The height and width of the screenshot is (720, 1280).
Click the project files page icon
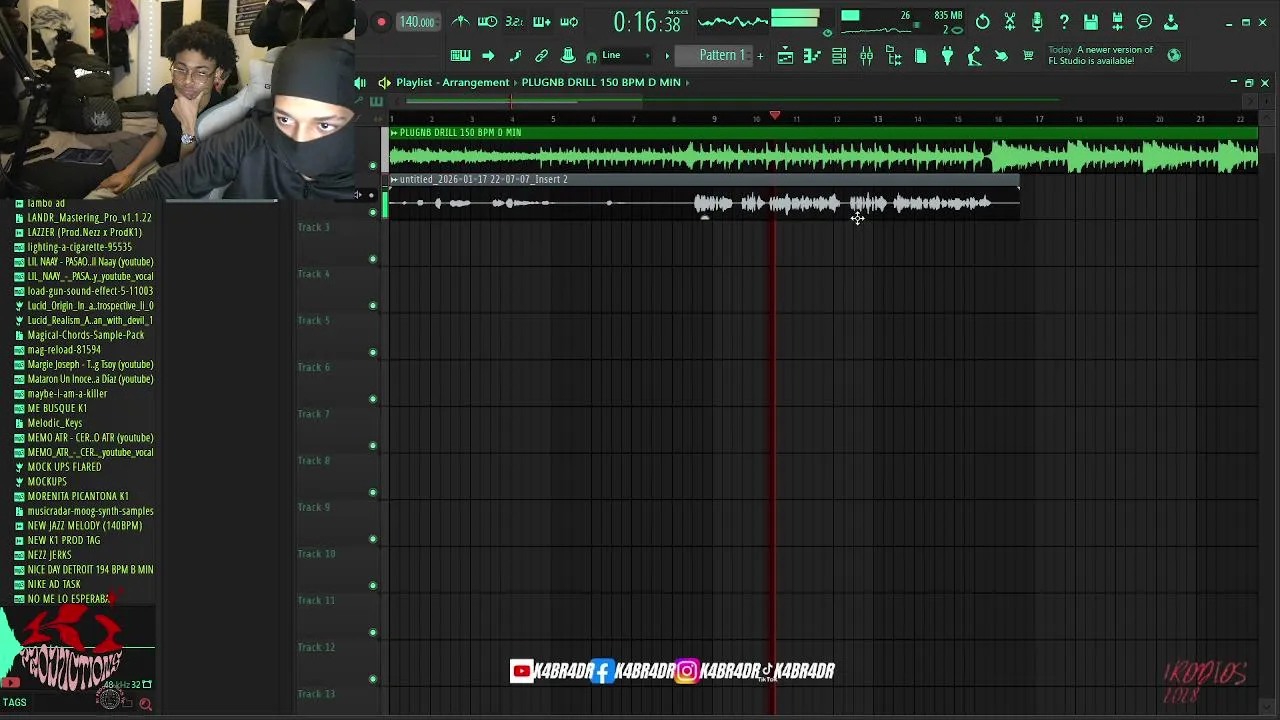[x=920, y=56]
